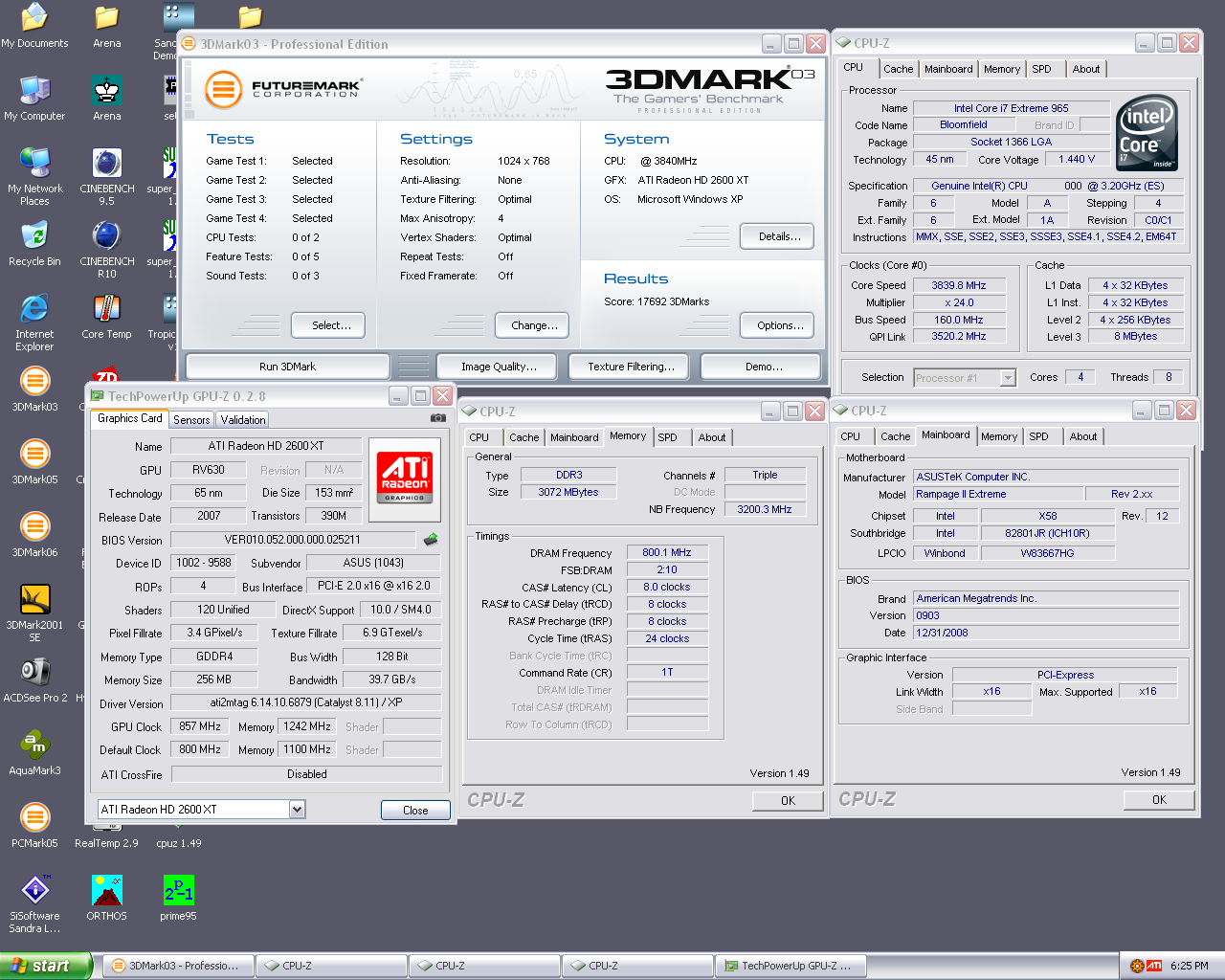This screenshot has width=1225, height=980.
Task: Click Futuremark Corporation logo
Action: (283, 89)
